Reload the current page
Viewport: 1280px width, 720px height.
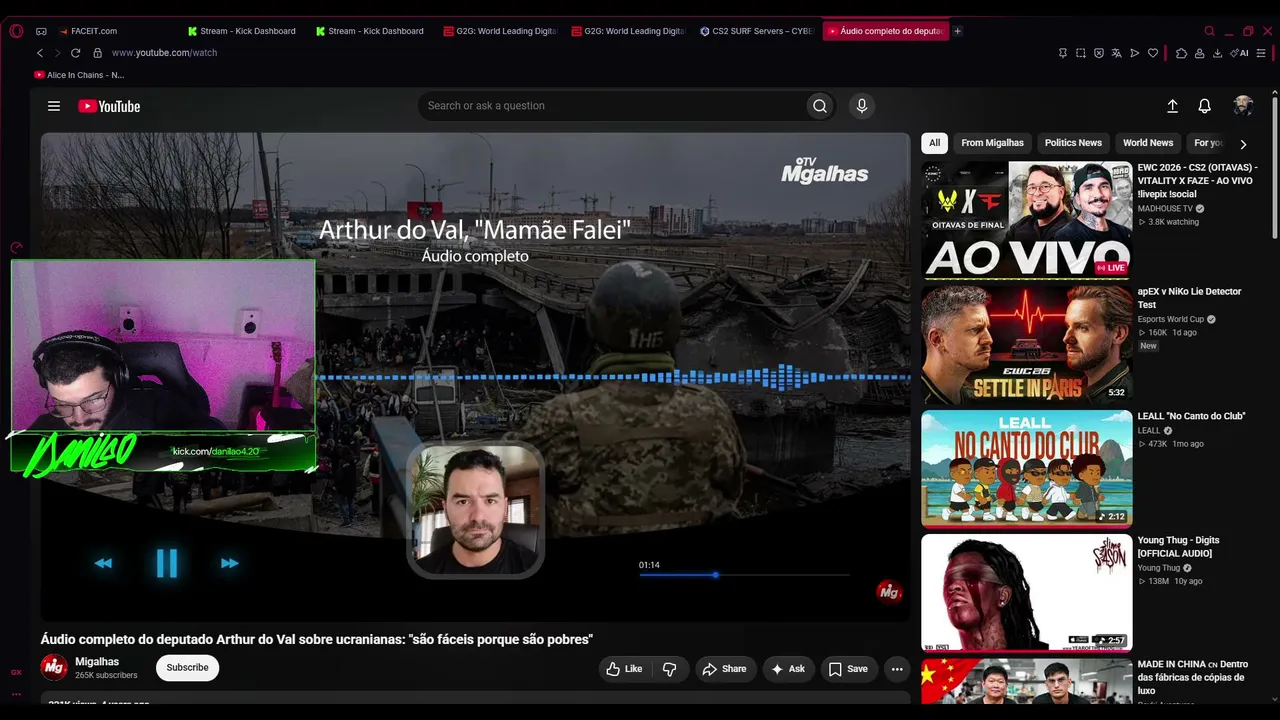(75, 53)
